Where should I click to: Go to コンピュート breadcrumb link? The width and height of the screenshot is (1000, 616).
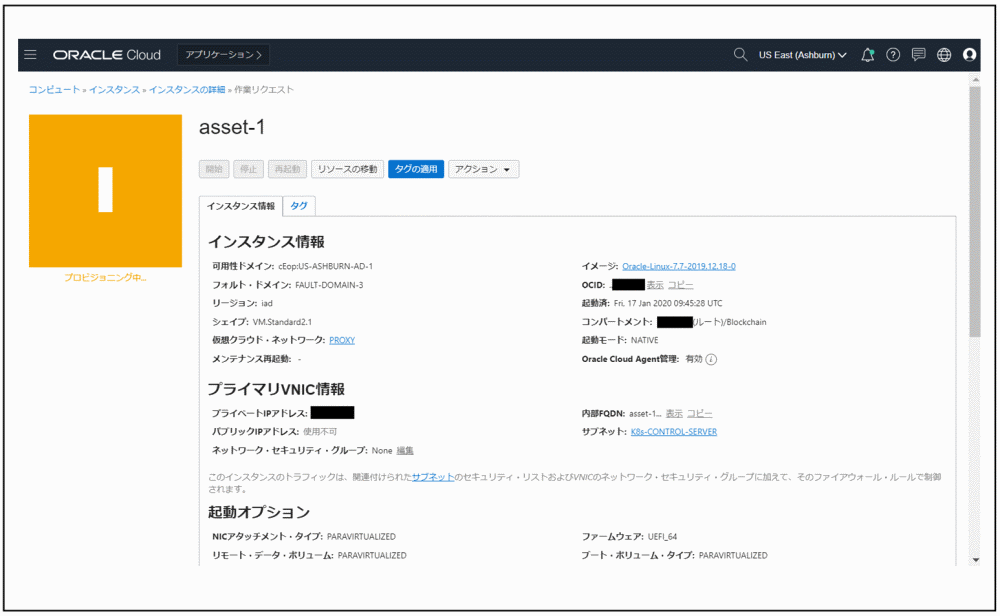(54, 90)
